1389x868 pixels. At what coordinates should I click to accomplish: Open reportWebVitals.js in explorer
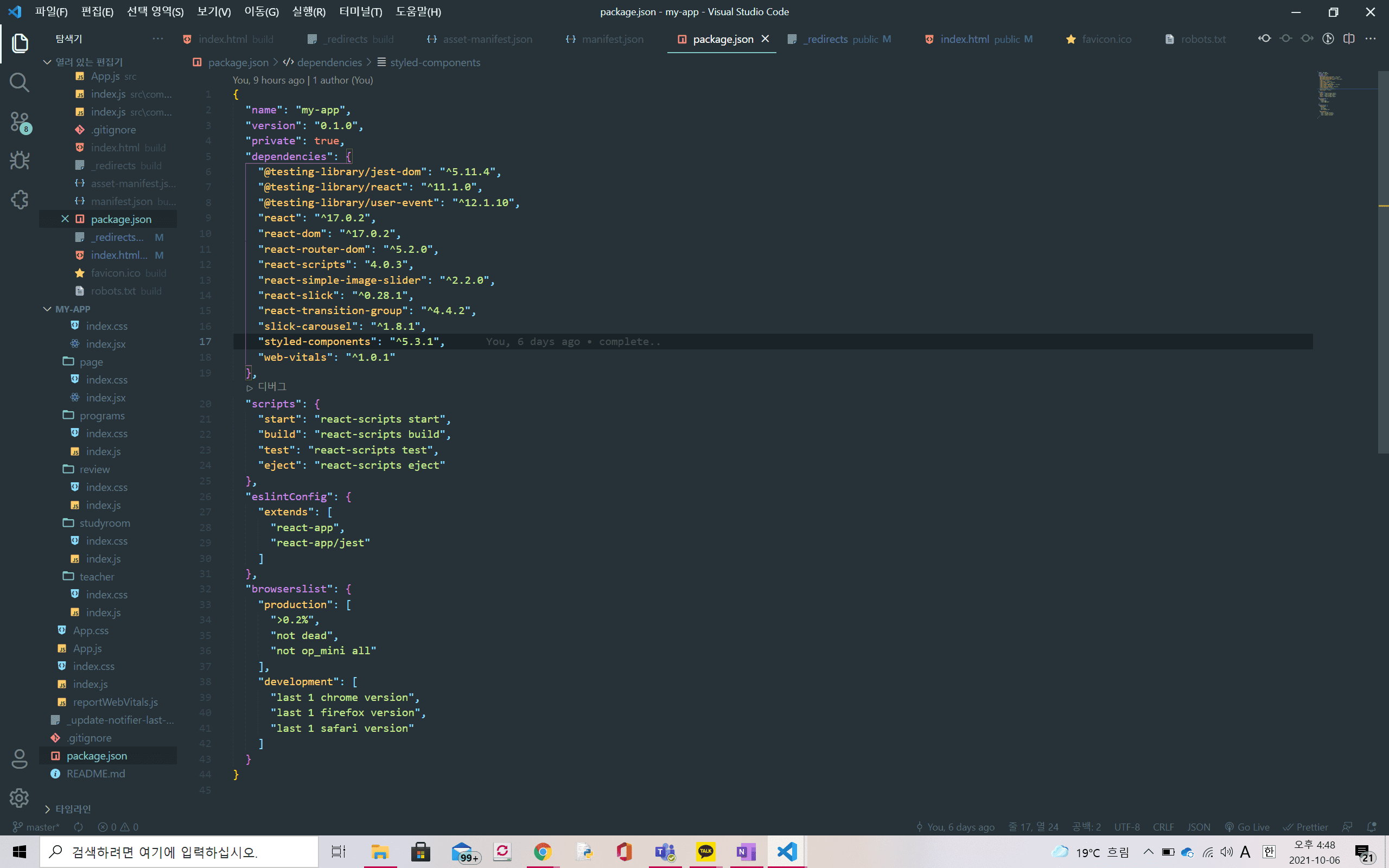click(108, 701)
